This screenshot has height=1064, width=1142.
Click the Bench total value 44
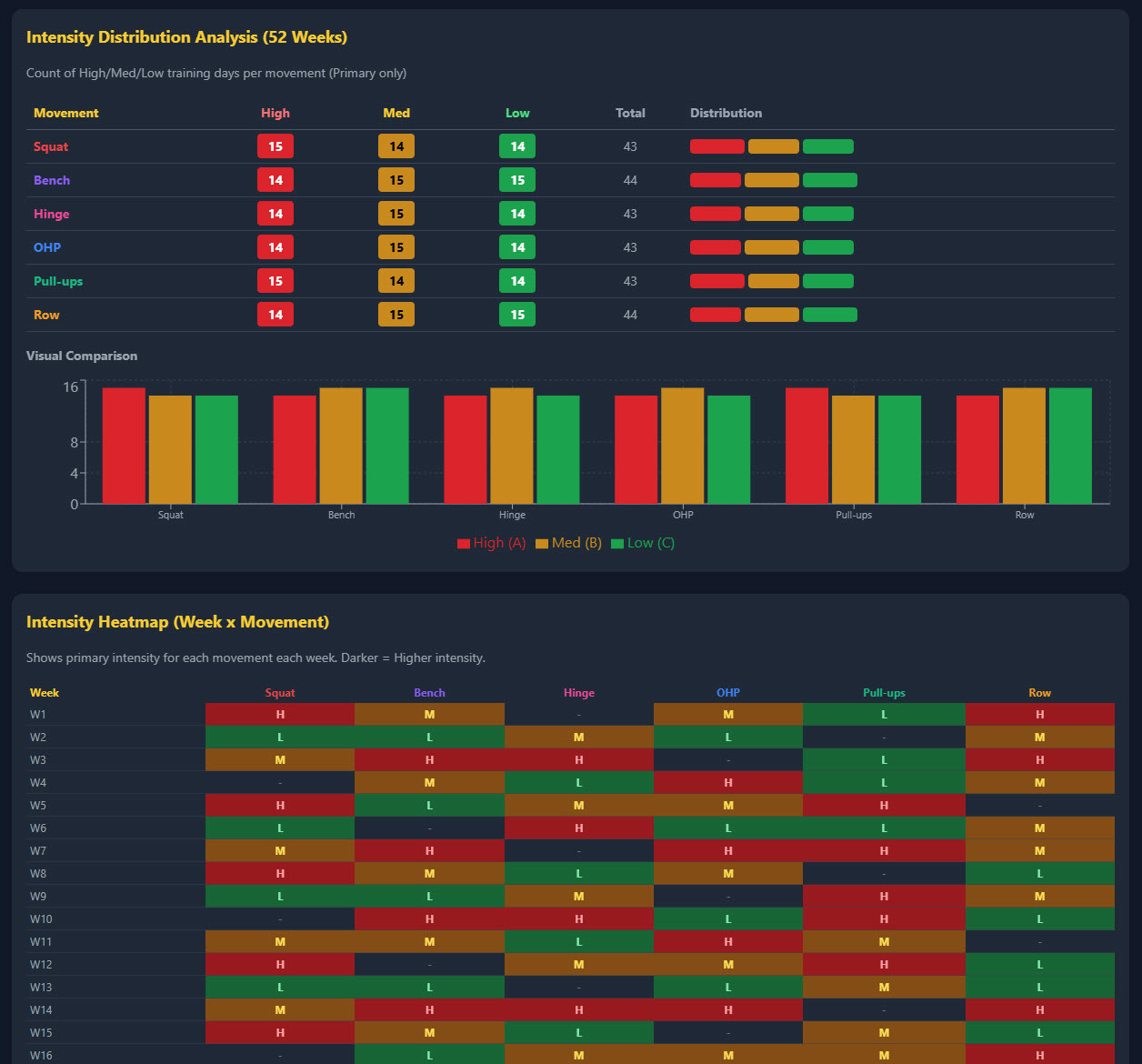[x=630, y=180]
